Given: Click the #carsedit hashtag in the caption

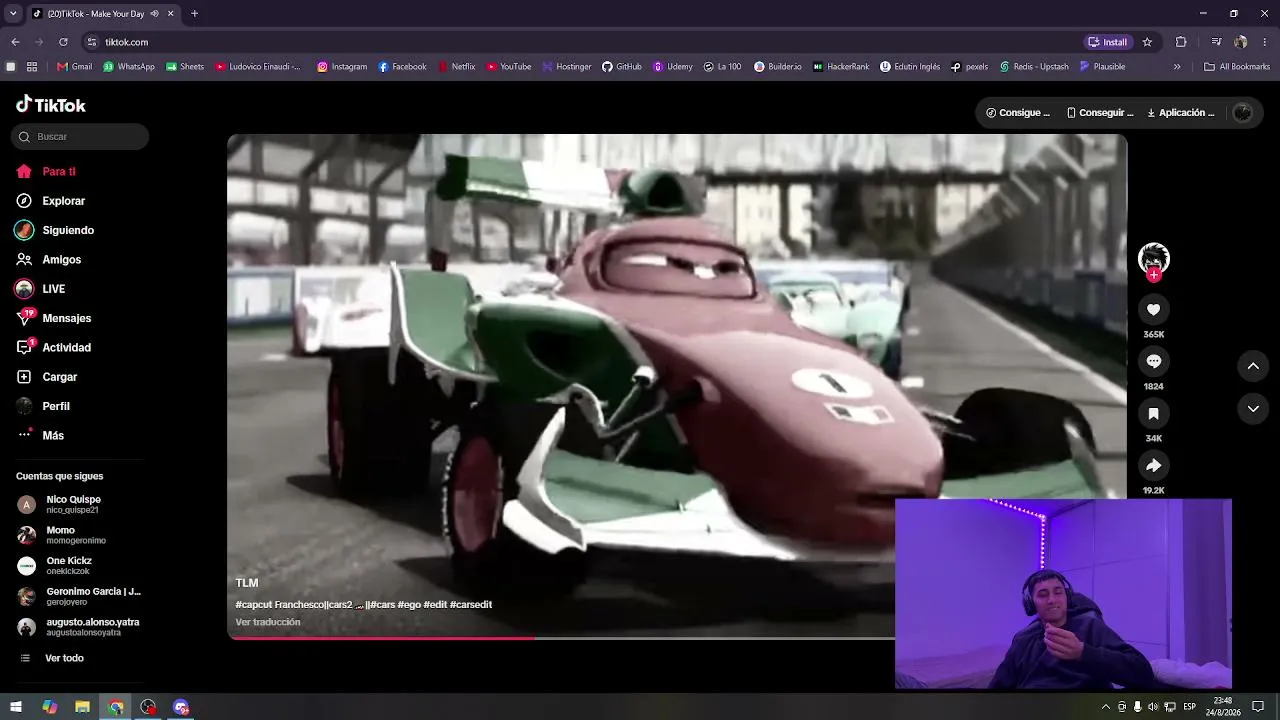Looking at the screenshot, I should (471, 604).
